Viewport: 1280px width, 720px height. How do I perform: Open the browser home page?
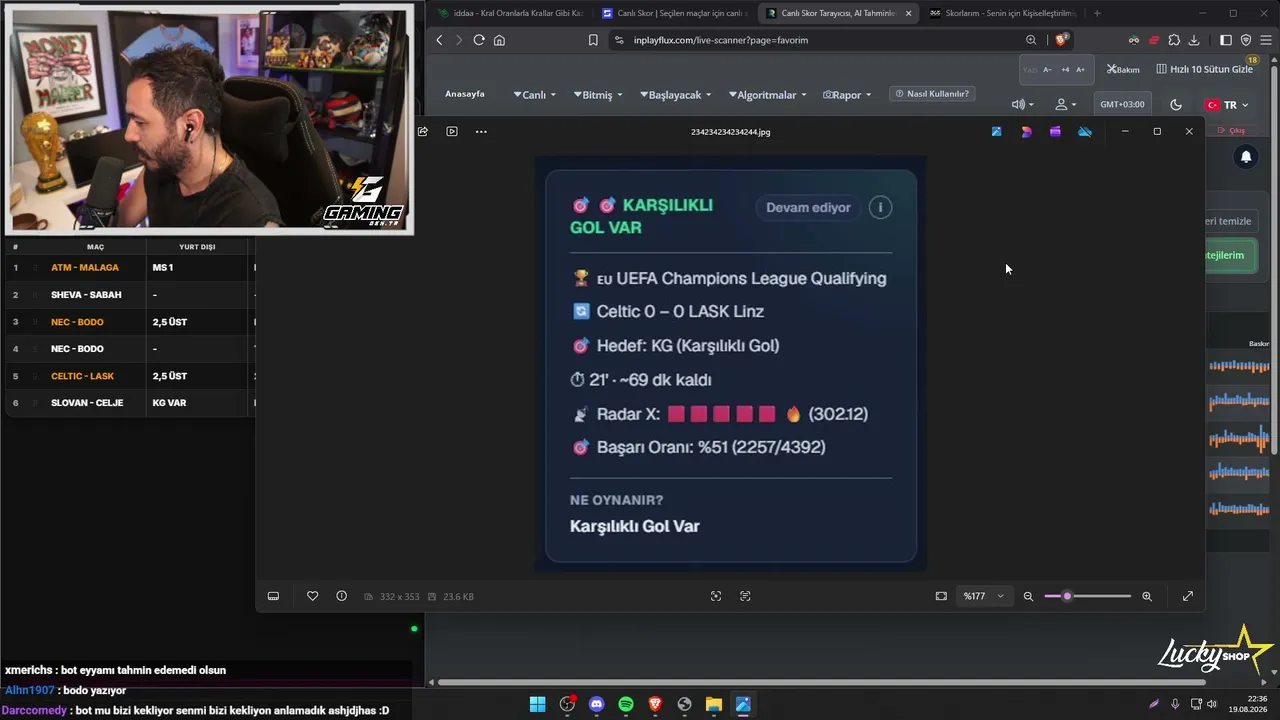pos(499,40)
